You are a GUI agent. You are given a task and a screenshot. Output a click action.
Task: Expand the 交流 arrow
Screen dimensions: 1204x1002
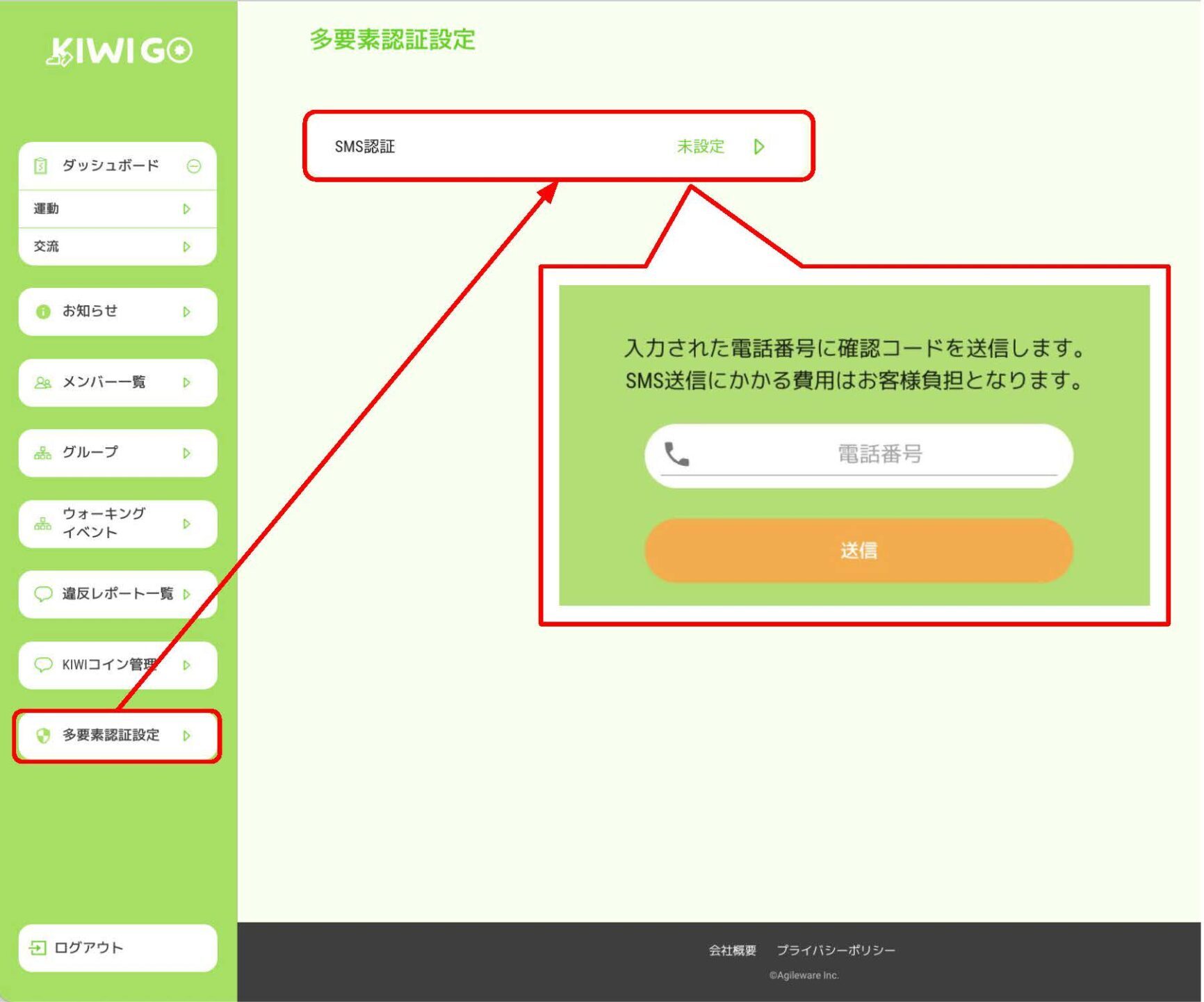[186, 247]
